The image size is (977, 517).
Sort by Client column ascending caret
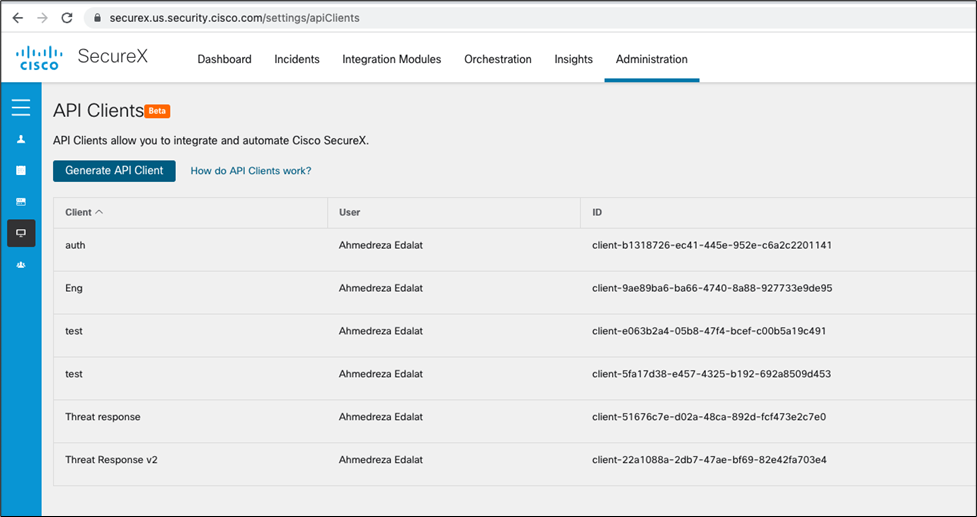98,212
